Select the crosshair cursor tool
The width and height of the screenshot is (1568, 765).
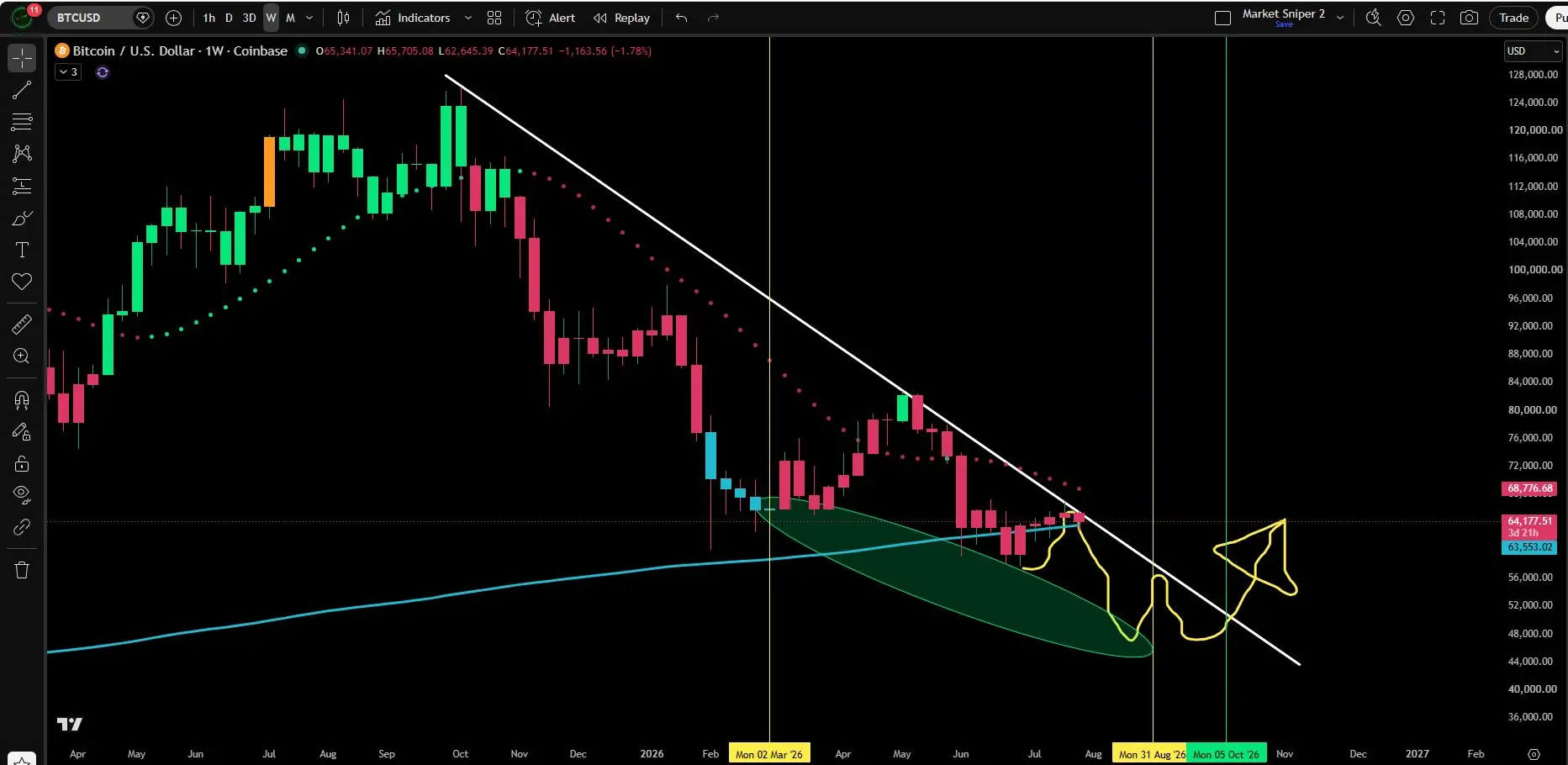point(22,58)
